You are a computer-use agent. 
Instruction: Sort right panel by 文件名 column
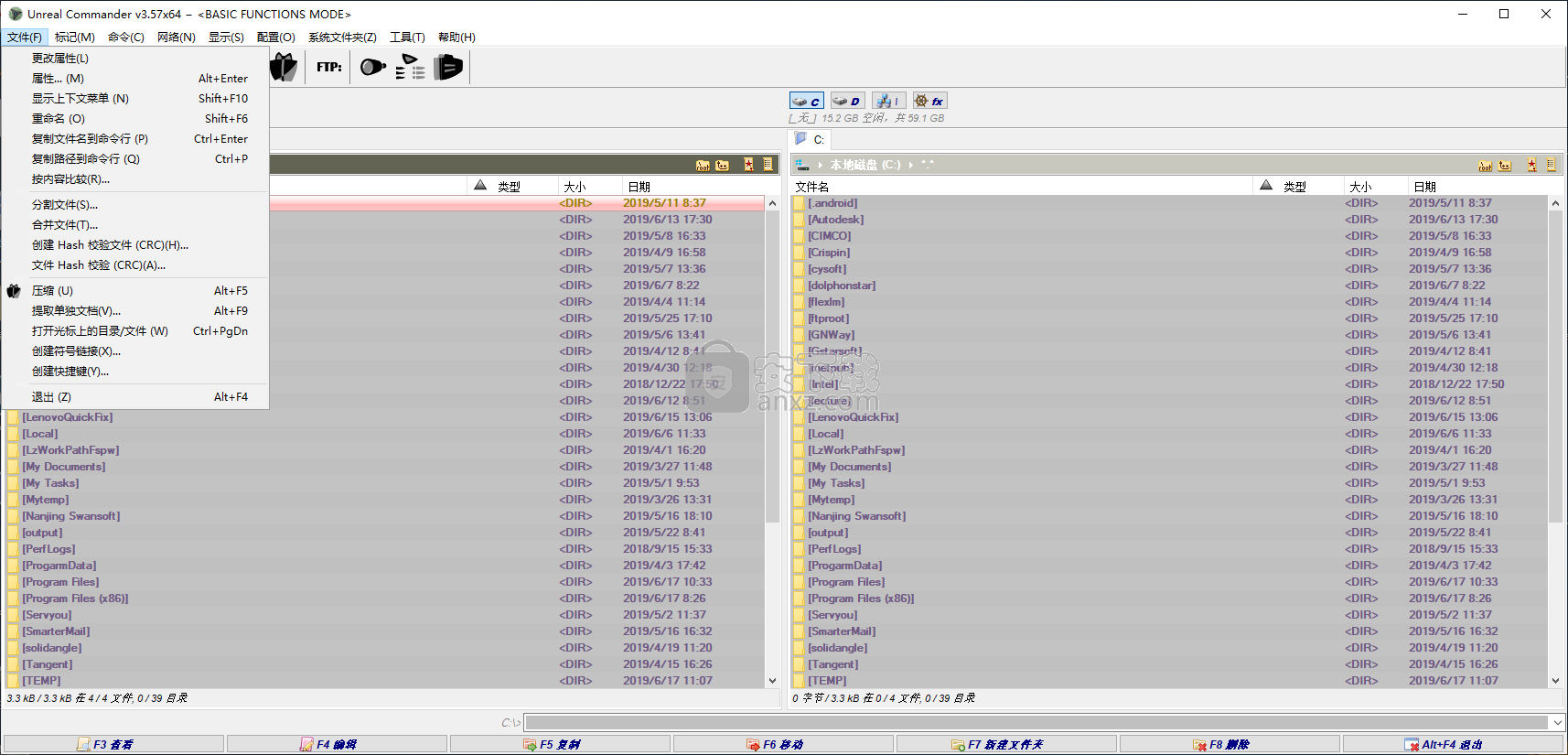(1022, 186)
